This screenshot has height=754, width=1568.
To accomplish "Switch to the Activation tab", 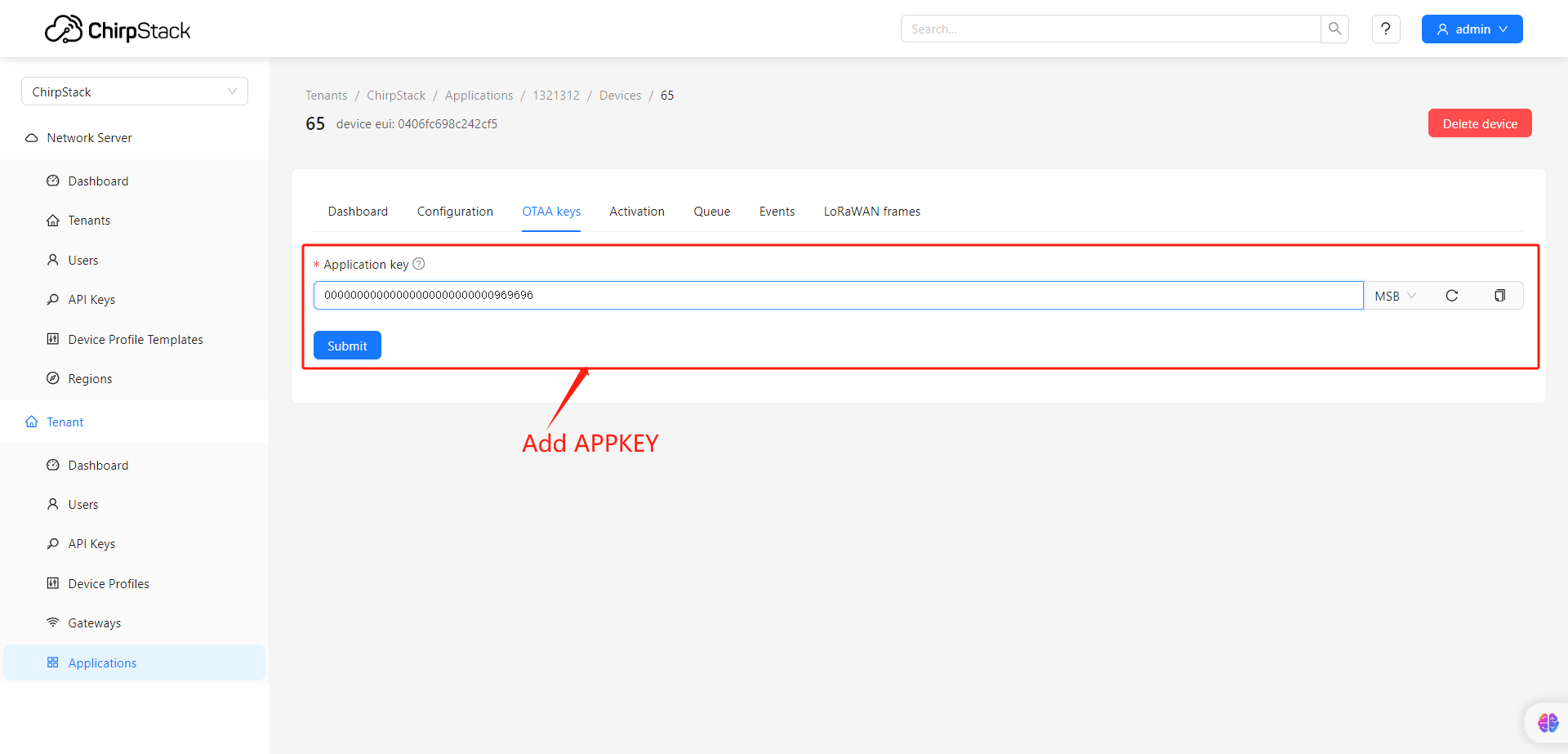I will coord(637,212).
